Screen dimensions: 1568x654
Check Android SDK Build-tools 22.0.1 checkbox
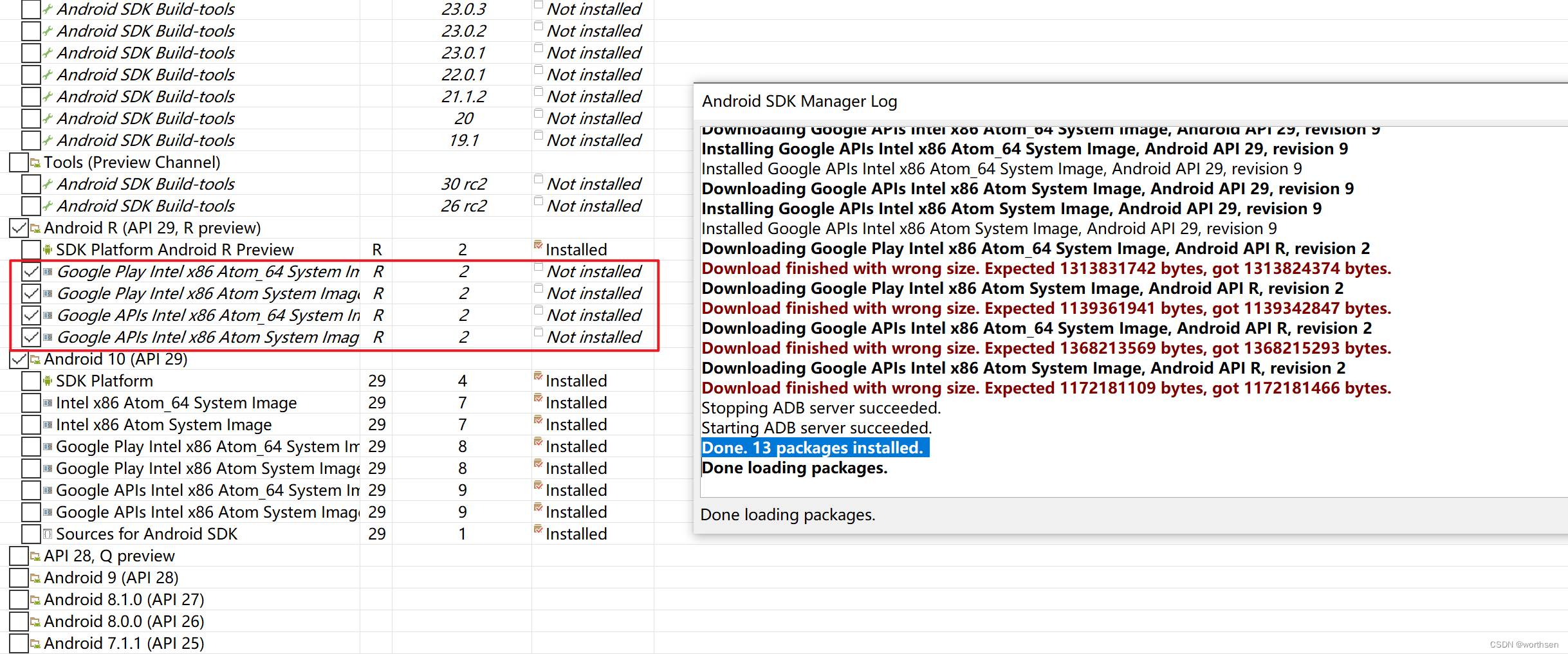coord(31,75)
